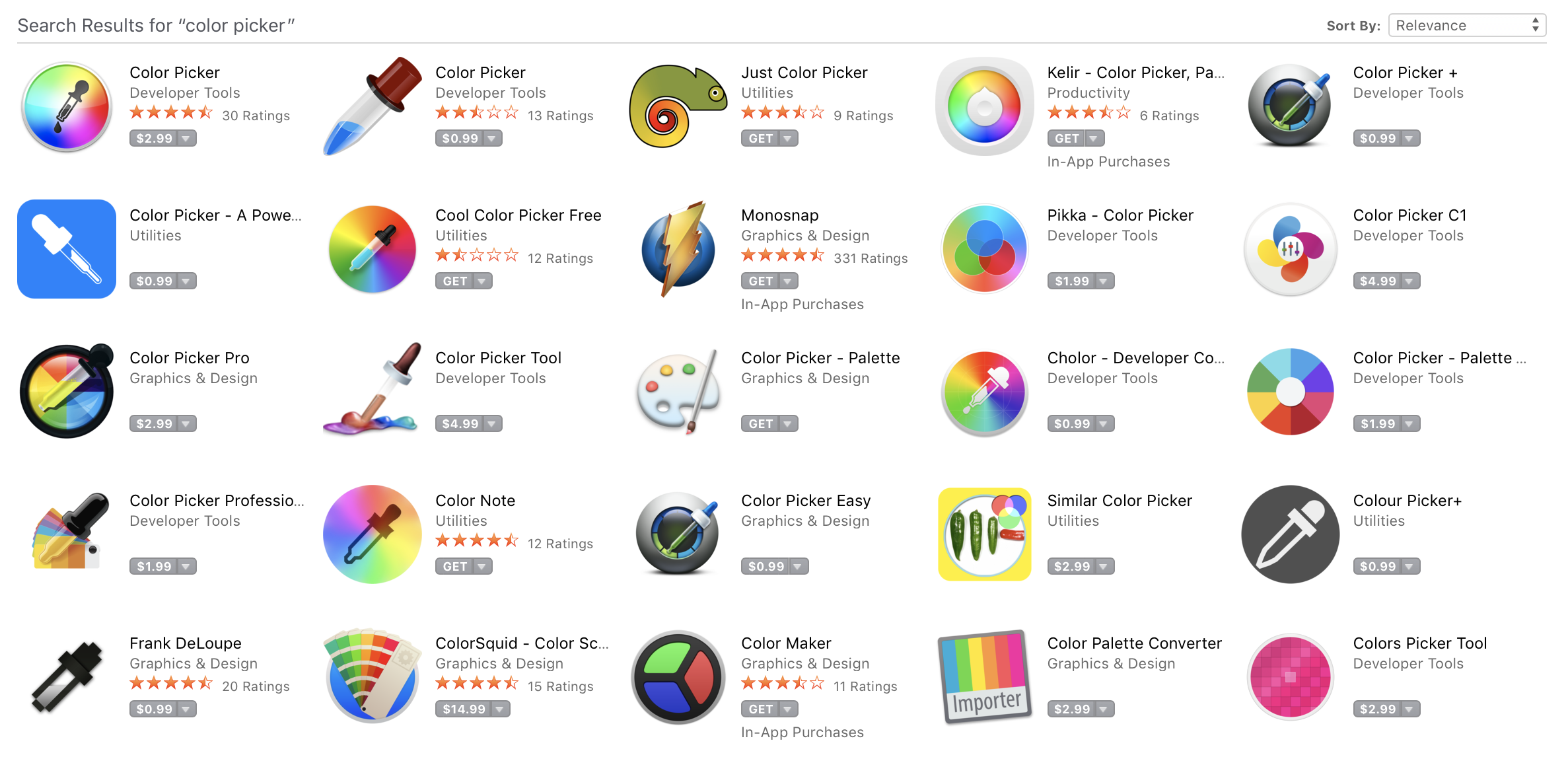Click the Color Note rainbow circle thumbnail
This screenshot has width=1568, height=757.
[372, 534]
